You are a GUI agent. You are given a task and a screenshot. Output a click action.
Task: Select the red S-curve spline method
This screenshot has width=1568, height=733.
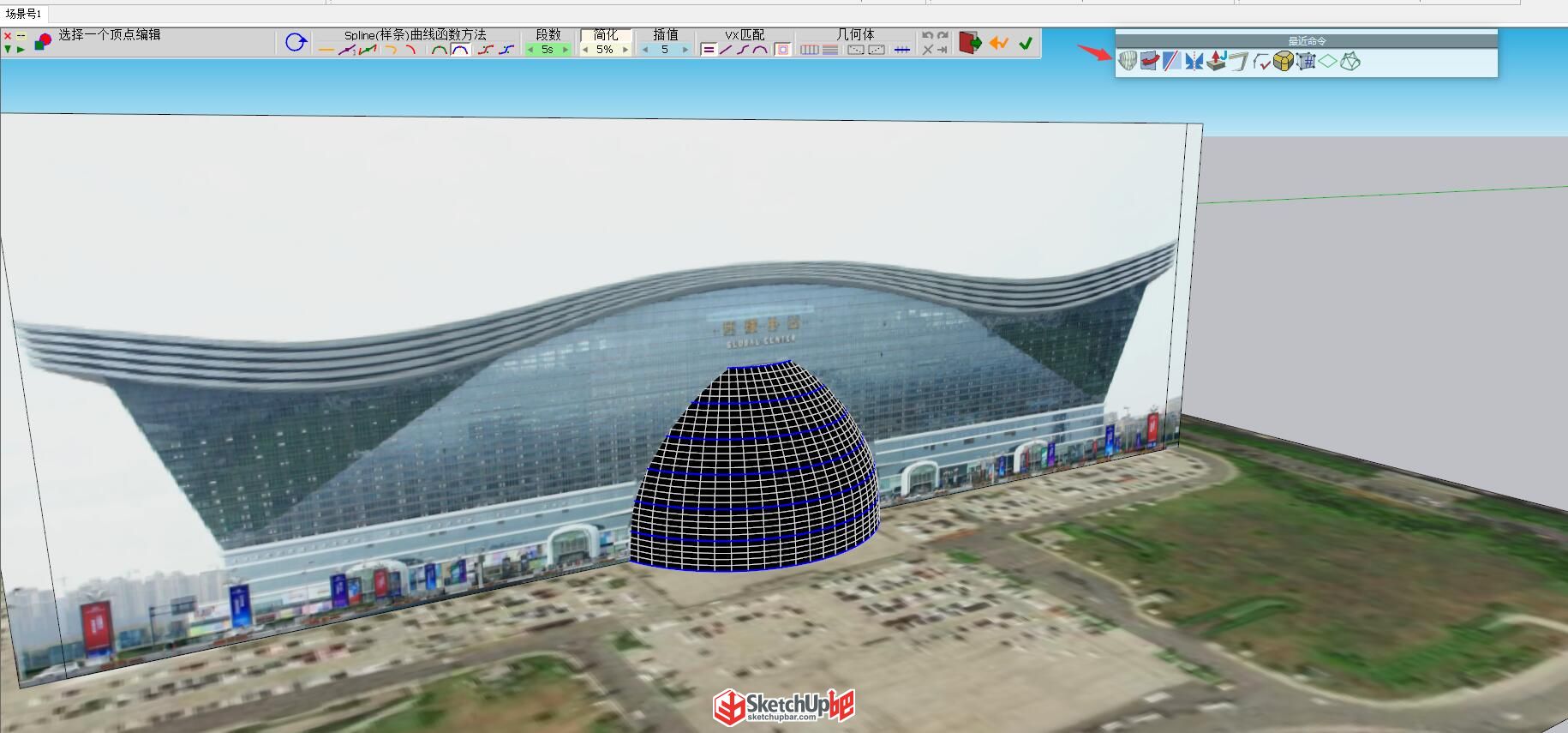click(486, 50)
